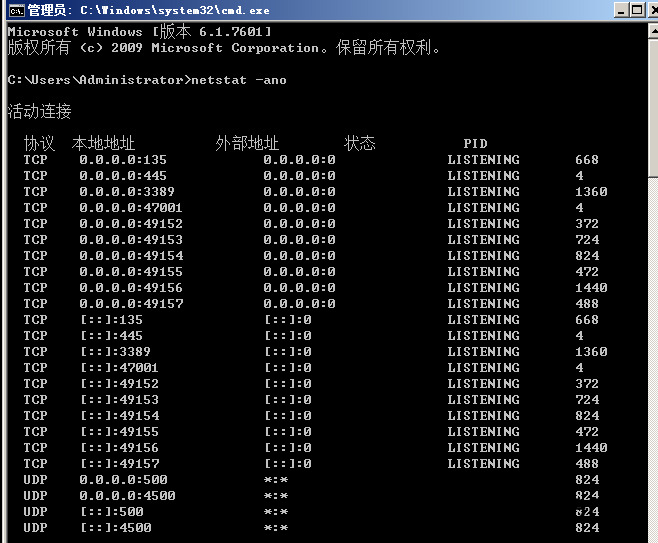Screen dimensions: 658x543
Task: Click the local address [::]:49152
Action: coord(119,384)
